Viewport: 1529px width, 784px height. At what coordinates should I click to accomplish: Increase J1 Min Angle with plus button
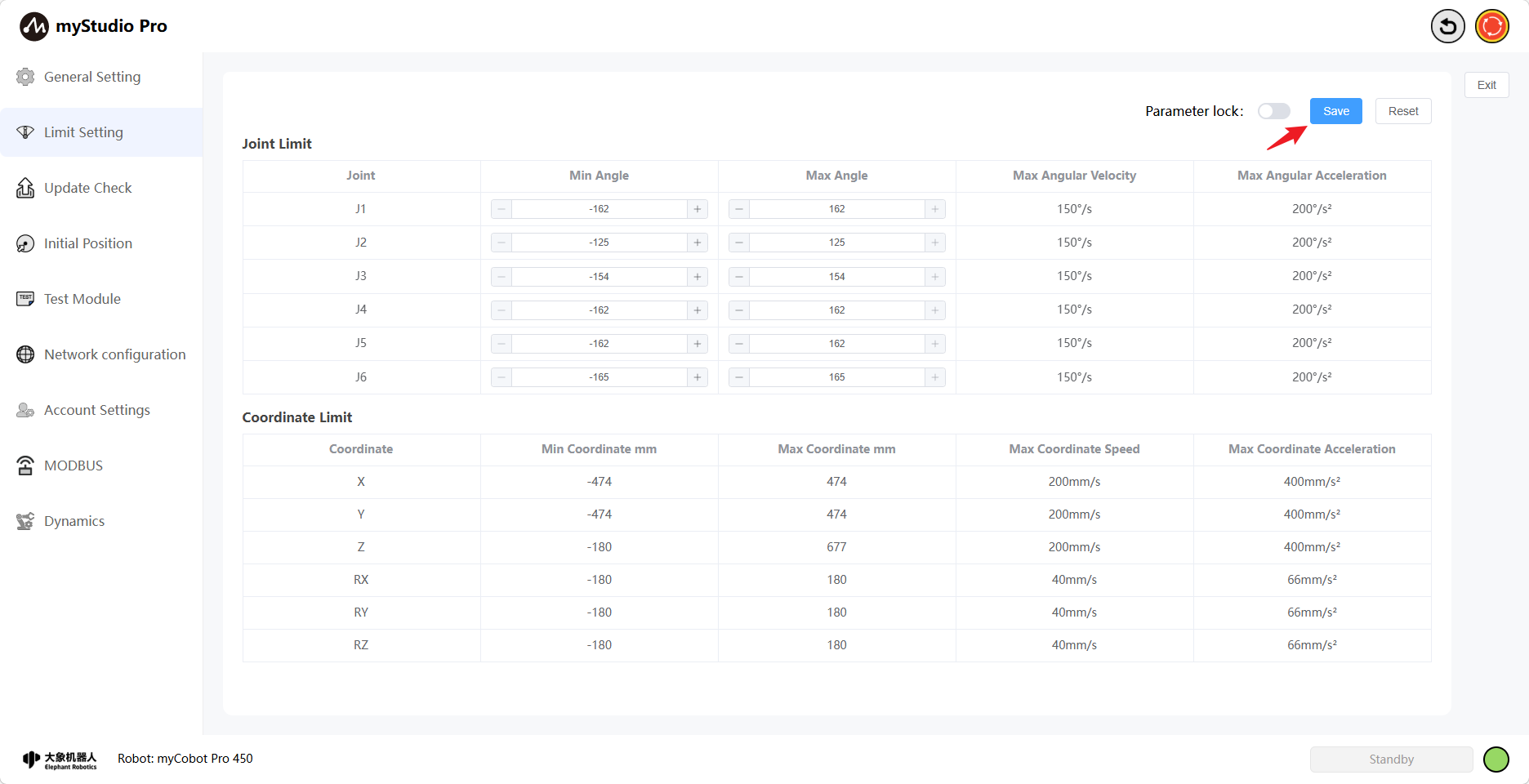click(697, 209)
